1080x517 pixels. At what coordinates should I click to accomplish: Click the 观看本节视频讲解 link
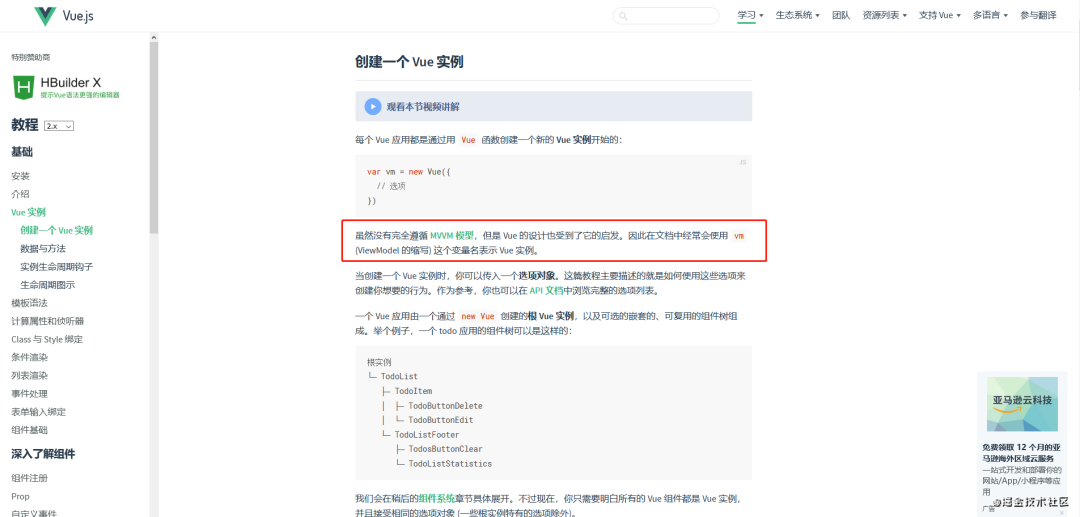pos(423,107)
